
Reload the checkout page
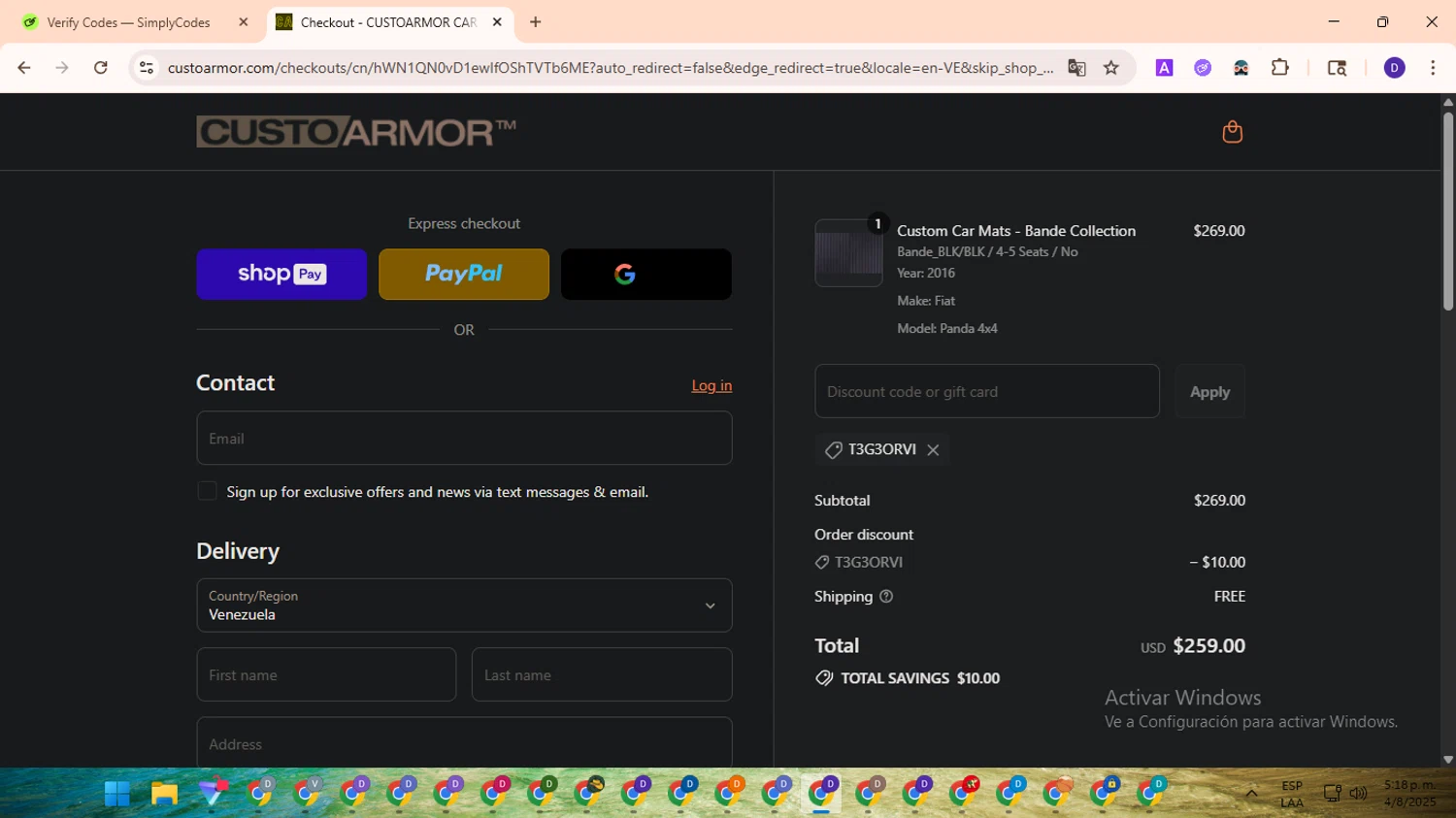point(100,68)
